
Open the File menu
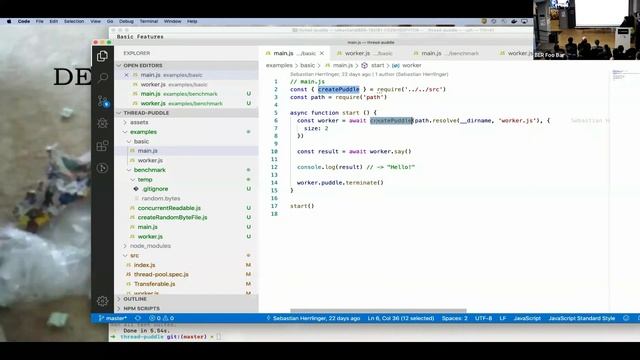(40, 21)
